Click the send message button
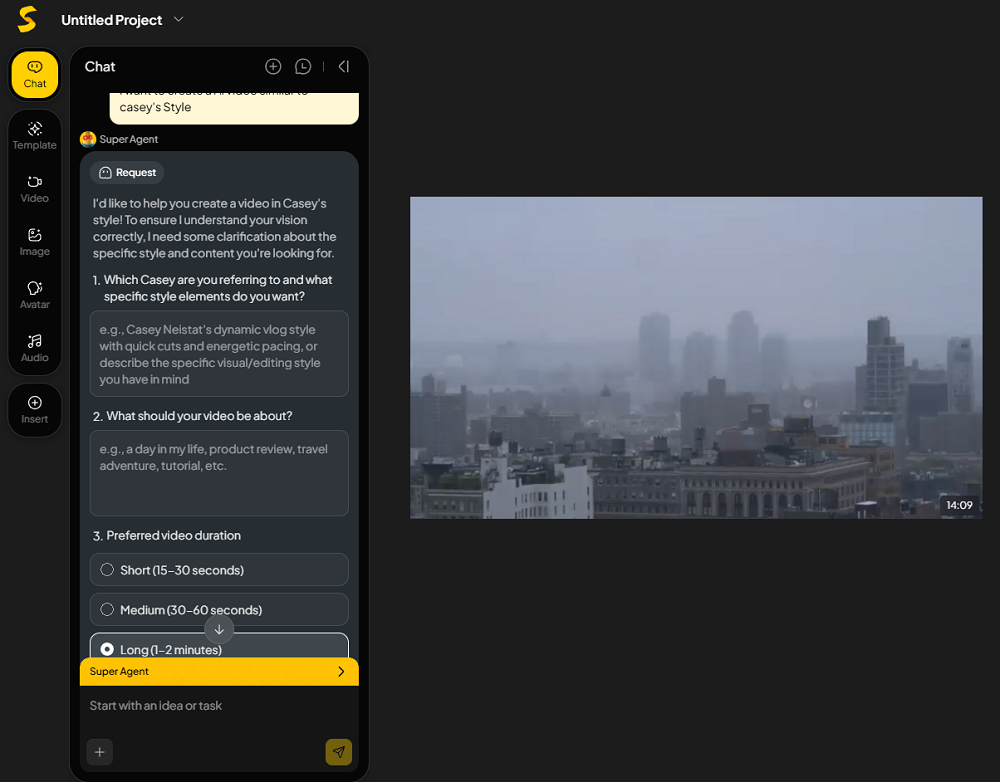 click(338, 752)
